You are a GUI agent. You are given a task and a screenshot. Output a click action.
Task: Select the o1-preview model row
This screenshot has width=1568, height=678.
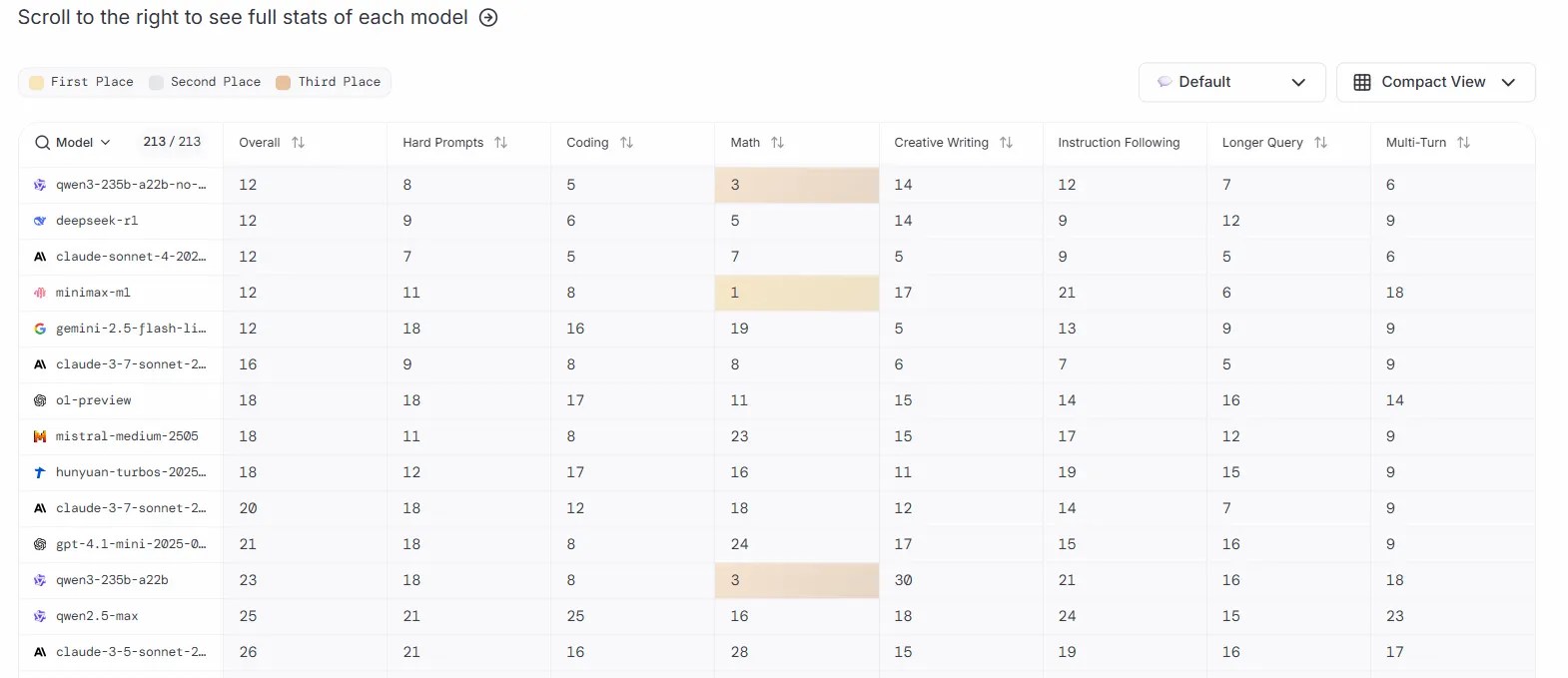point(93,400)
